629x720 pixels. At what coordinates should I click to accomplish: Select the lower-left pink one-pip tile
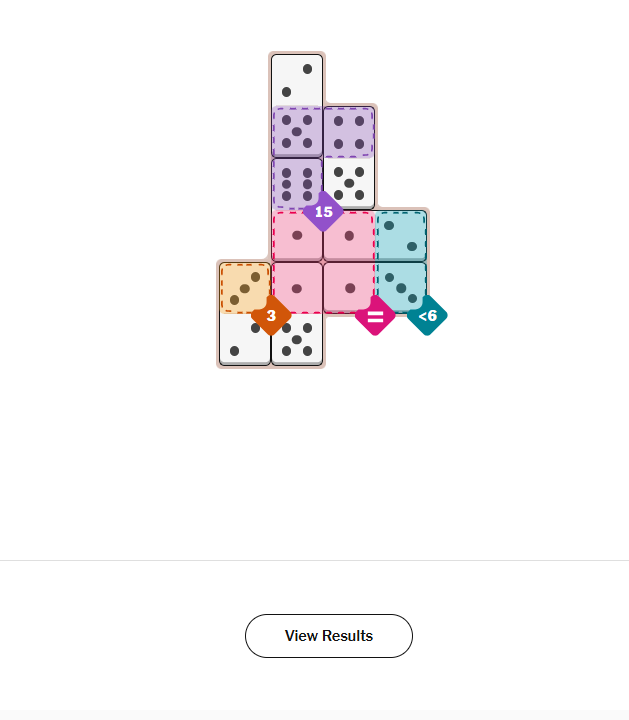coord(297,288)
